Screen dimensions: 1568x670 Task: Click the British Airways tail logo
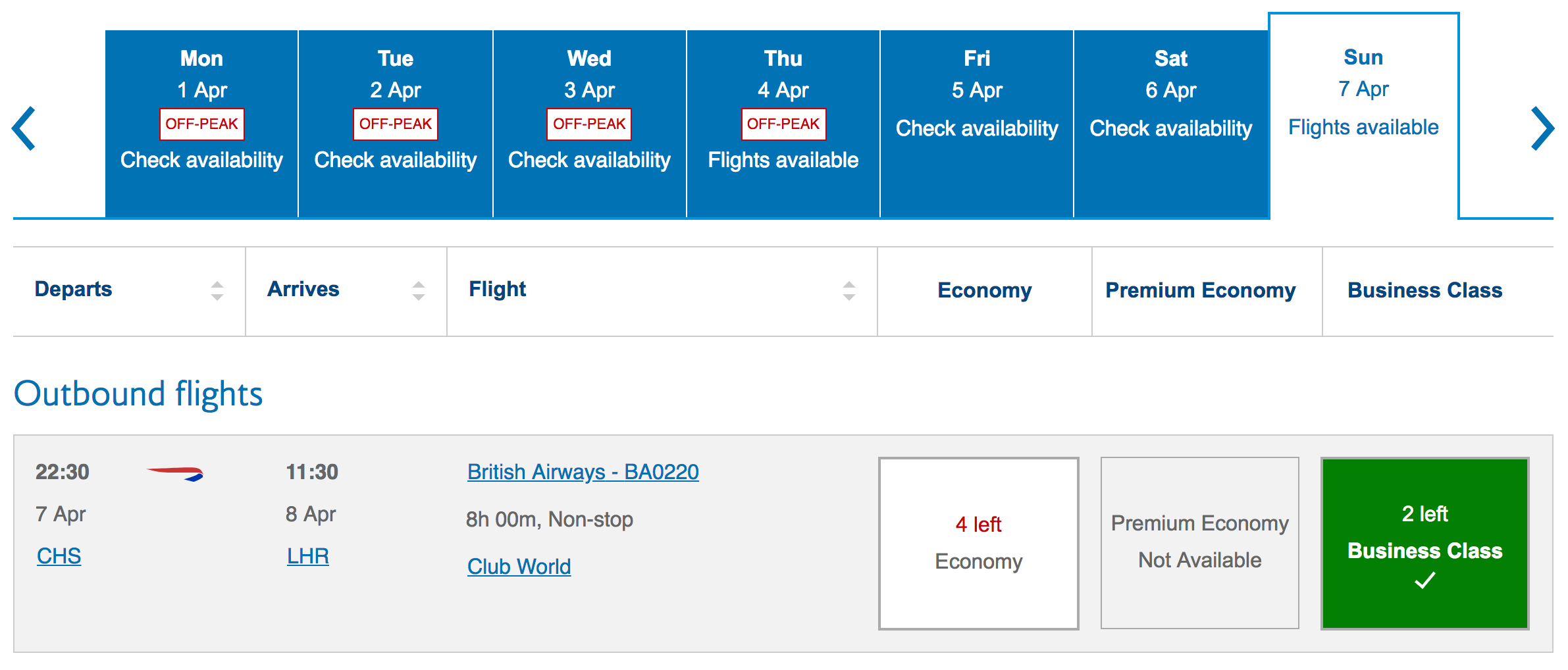click(175, 473)
